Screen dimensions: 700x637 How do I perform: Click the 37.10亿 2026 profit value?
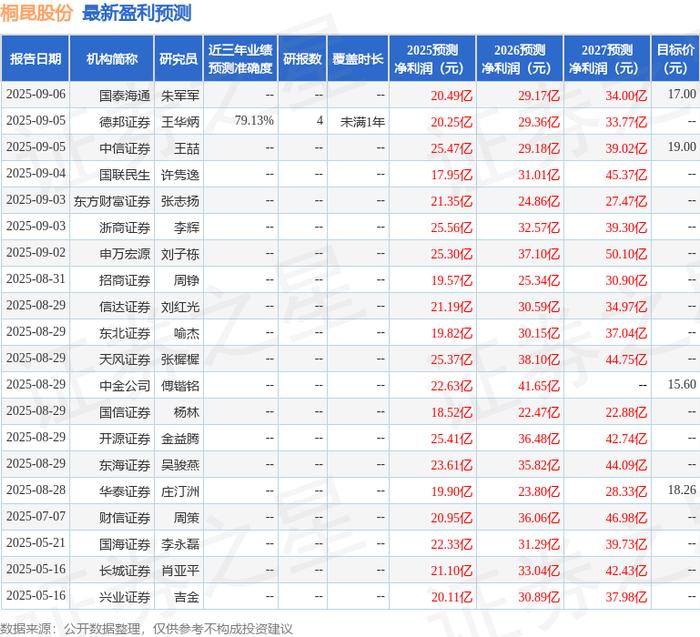(539, 254)
